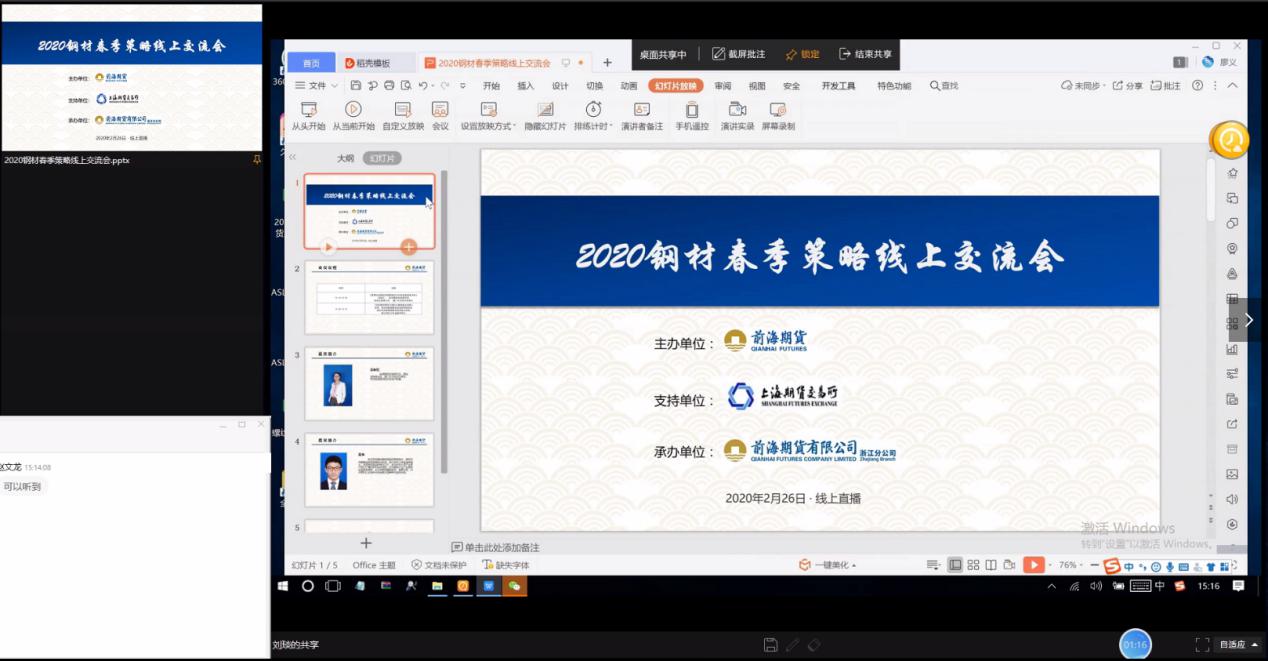
Task: Select slide 3 thumbnail with woman photo
Action: tap(369, 384)
